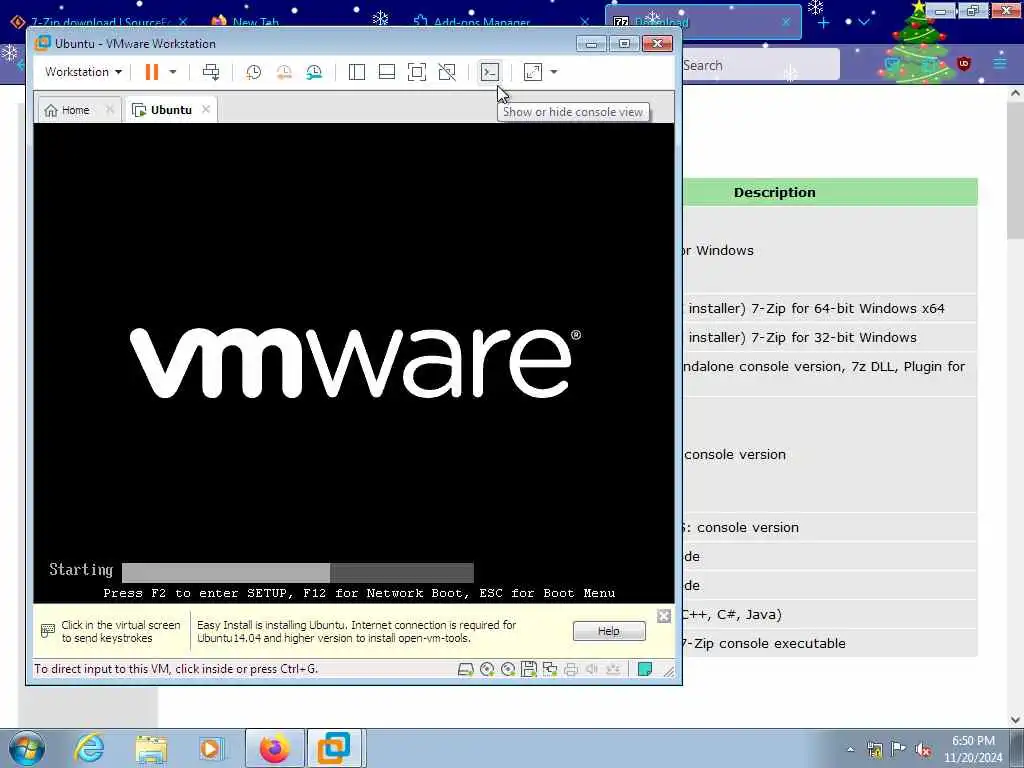Pause (suspend) the Ubuntu virtual machine

152,72
